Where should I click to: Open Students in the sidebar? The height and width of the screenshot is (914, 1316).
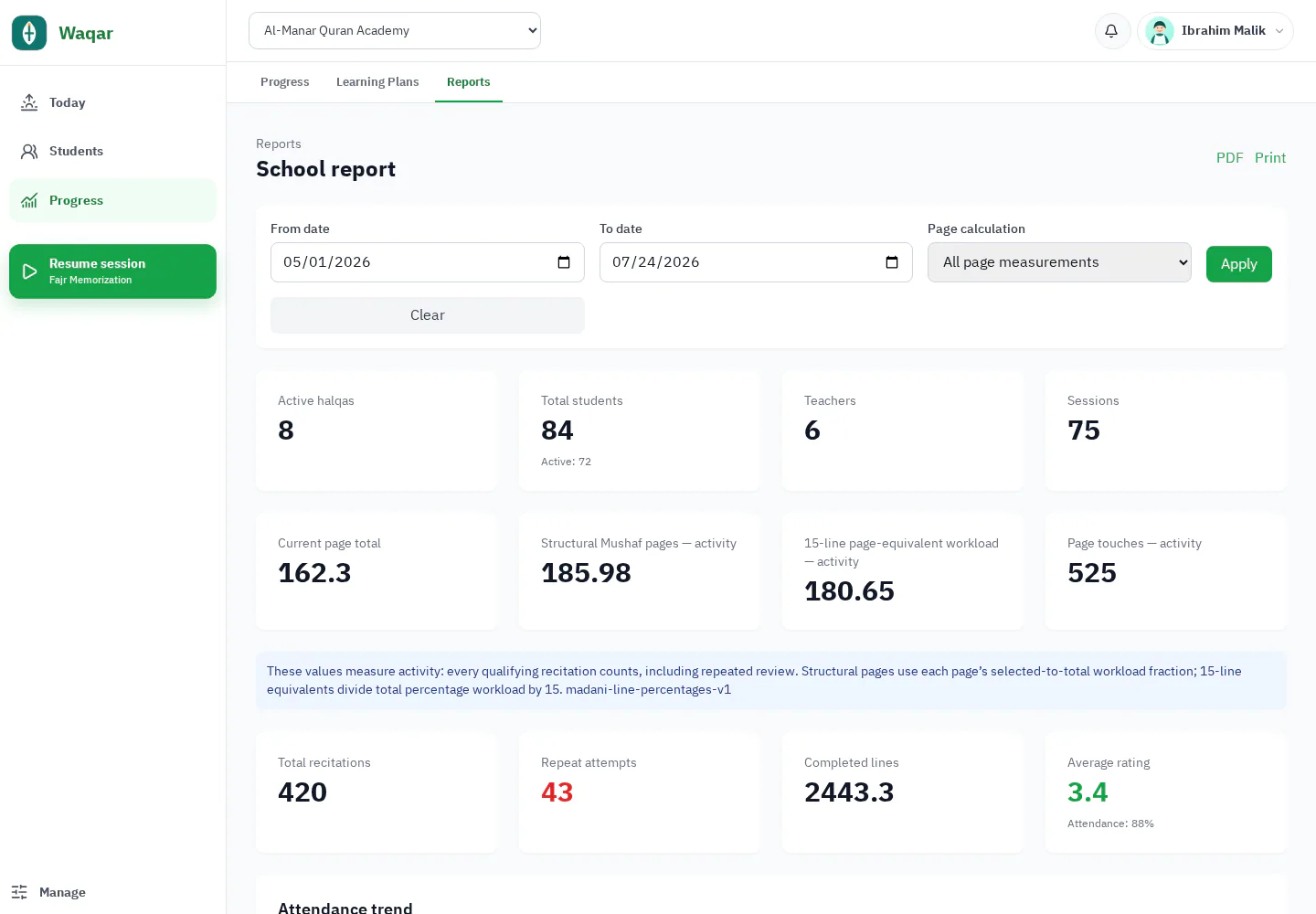(x=112, y=151)
